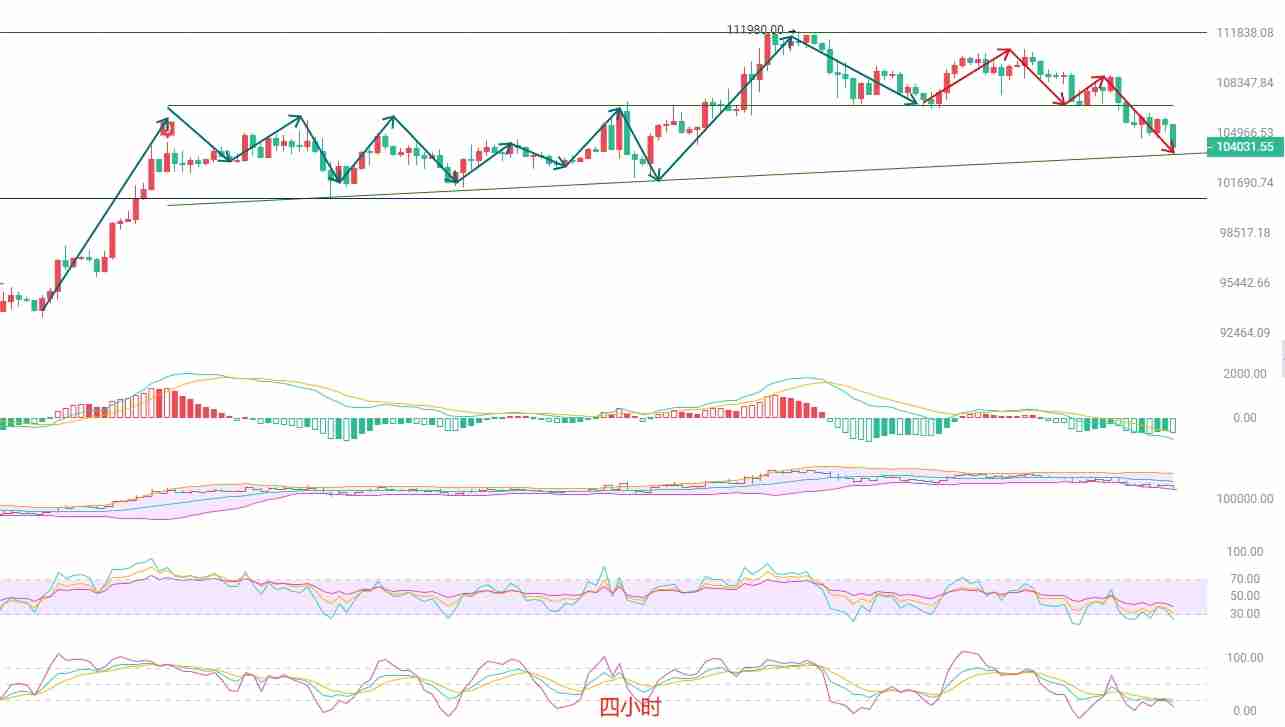1285x727 pixels.
Task: Click the MACD 2000.00 scale label
Action: (1245, 374)
